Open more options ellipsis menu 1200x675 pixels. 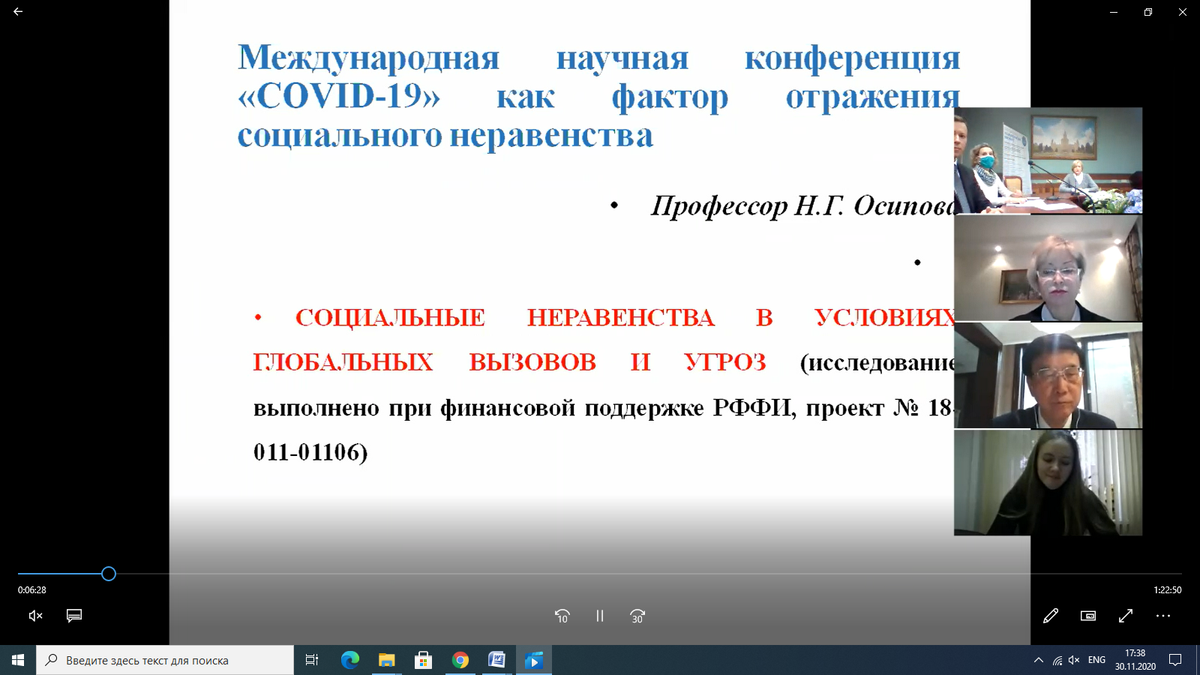point(1163,616)
